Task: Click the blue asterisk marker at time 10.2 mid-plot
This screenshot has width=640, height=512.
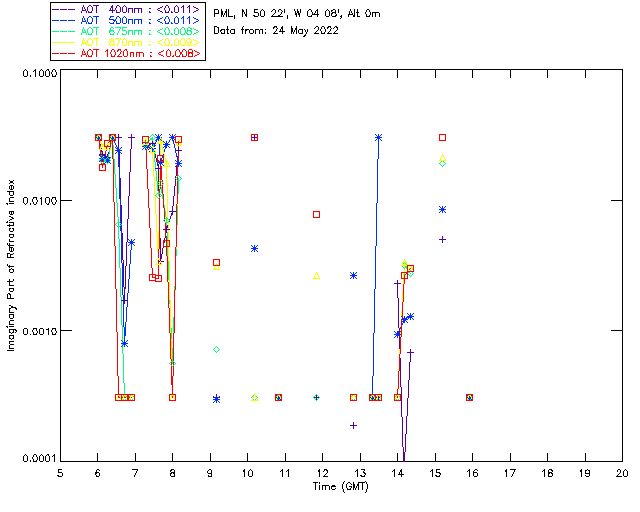Action: 254,249
